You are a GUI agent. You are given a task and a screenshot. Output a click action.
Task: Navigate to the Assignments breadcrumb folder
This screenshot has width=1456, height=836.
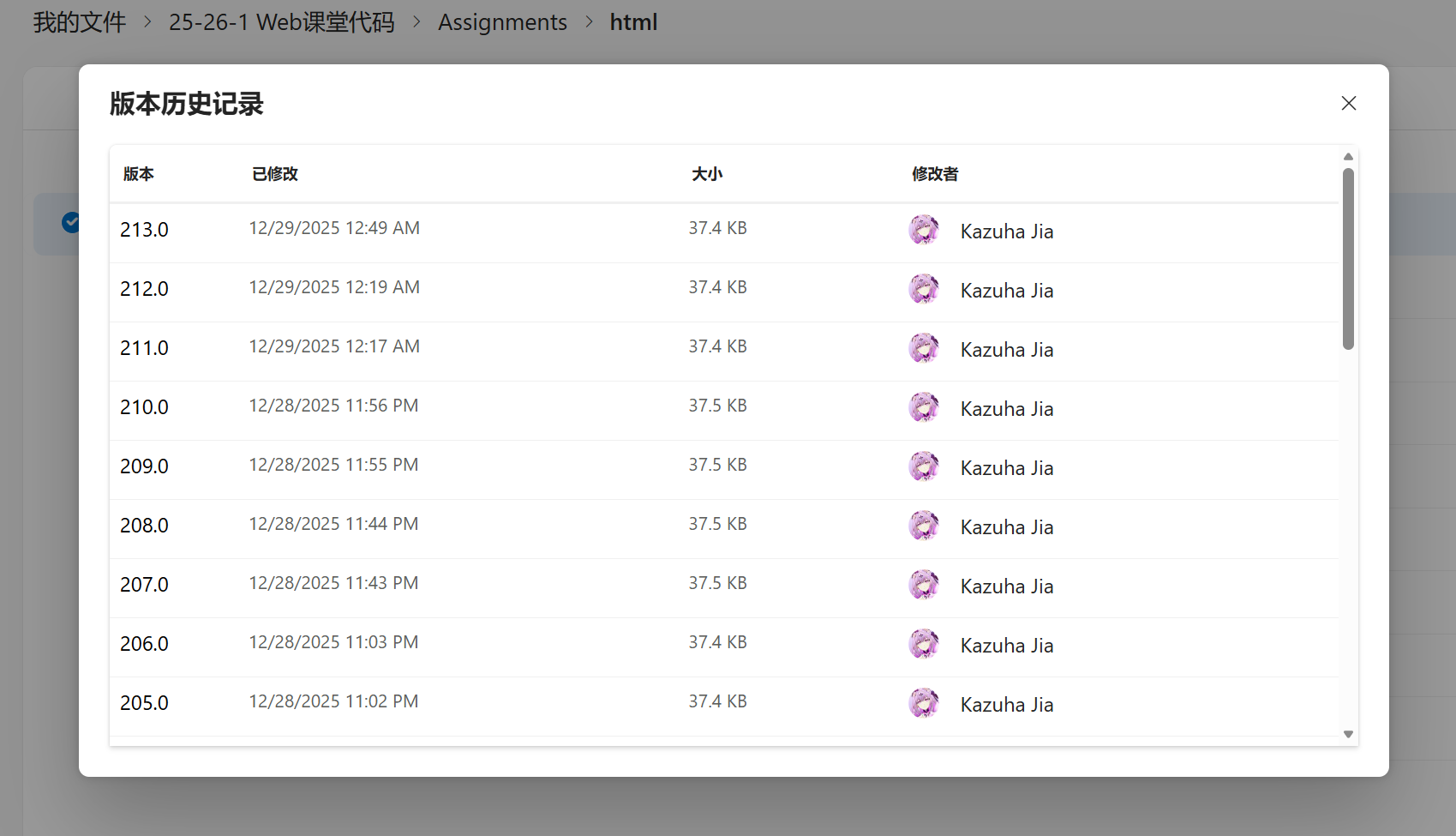pyautogui.click(x=502, y=22)
